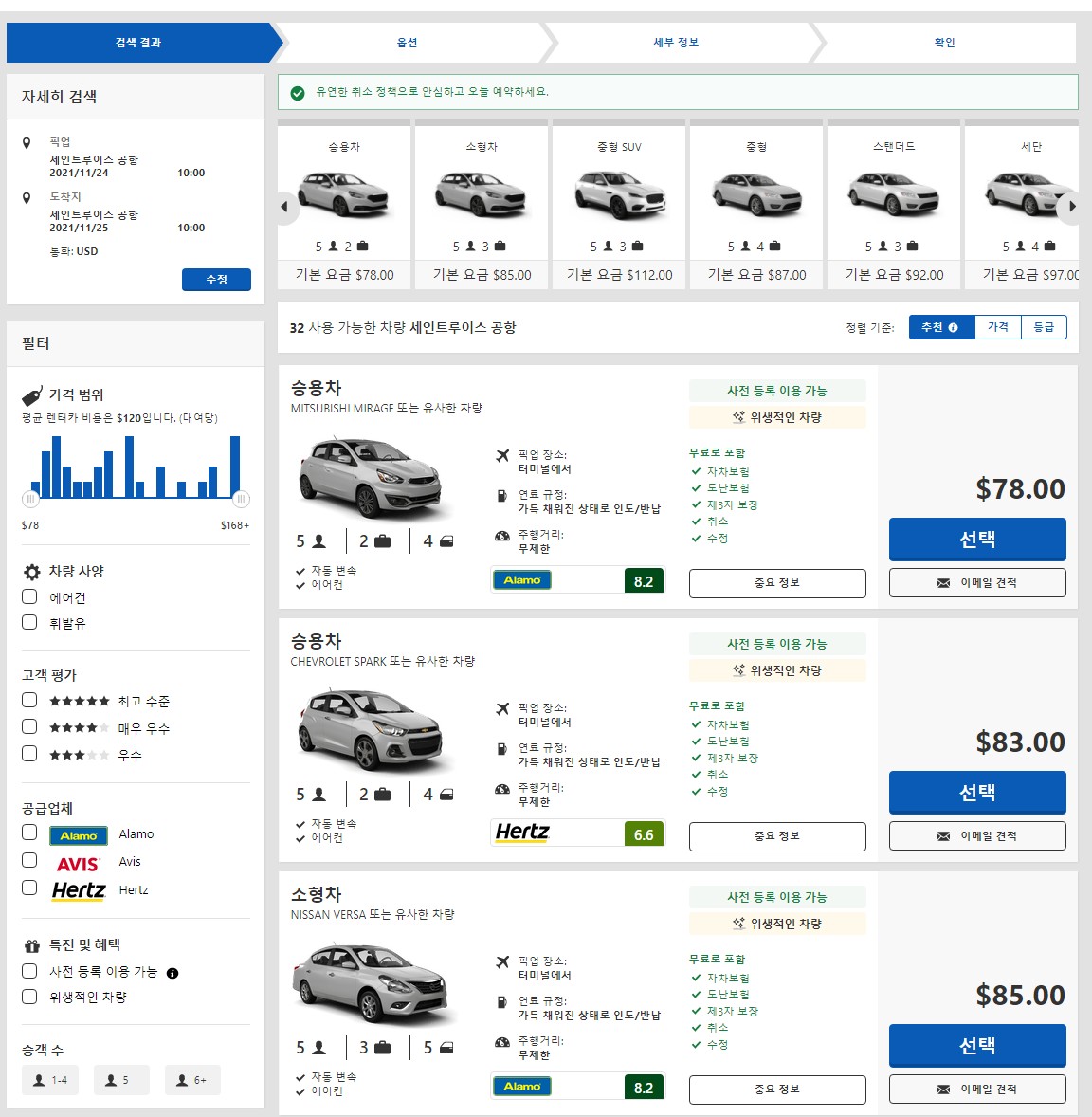Click the Alamo logo in supplier filter

[79, 835]
